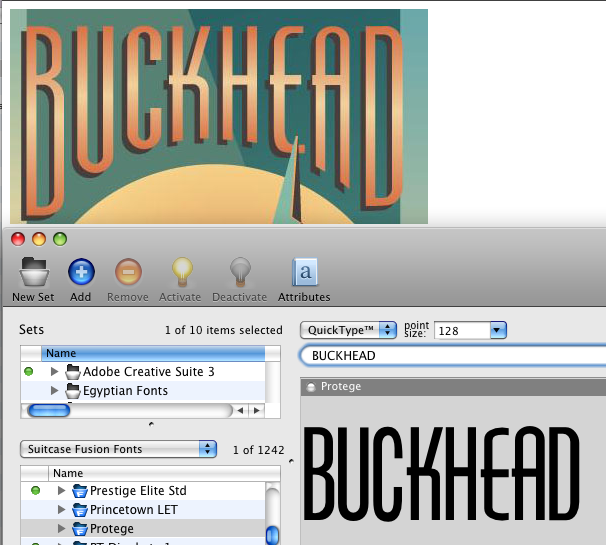This screenshot has width=606, height=545.
Task: Select the Adobe Creative Suite 3 row
Action: [x=143, y=371]
